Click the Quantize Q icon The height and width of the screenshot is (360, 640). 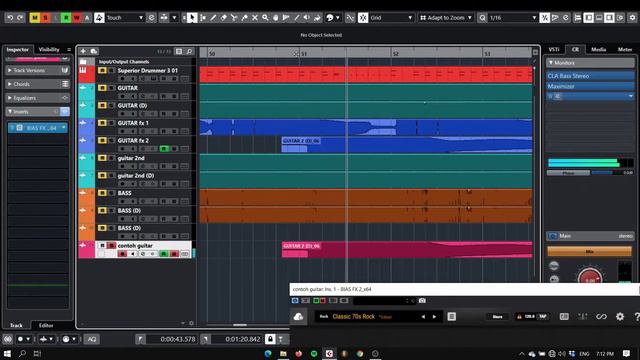point(482,18)
